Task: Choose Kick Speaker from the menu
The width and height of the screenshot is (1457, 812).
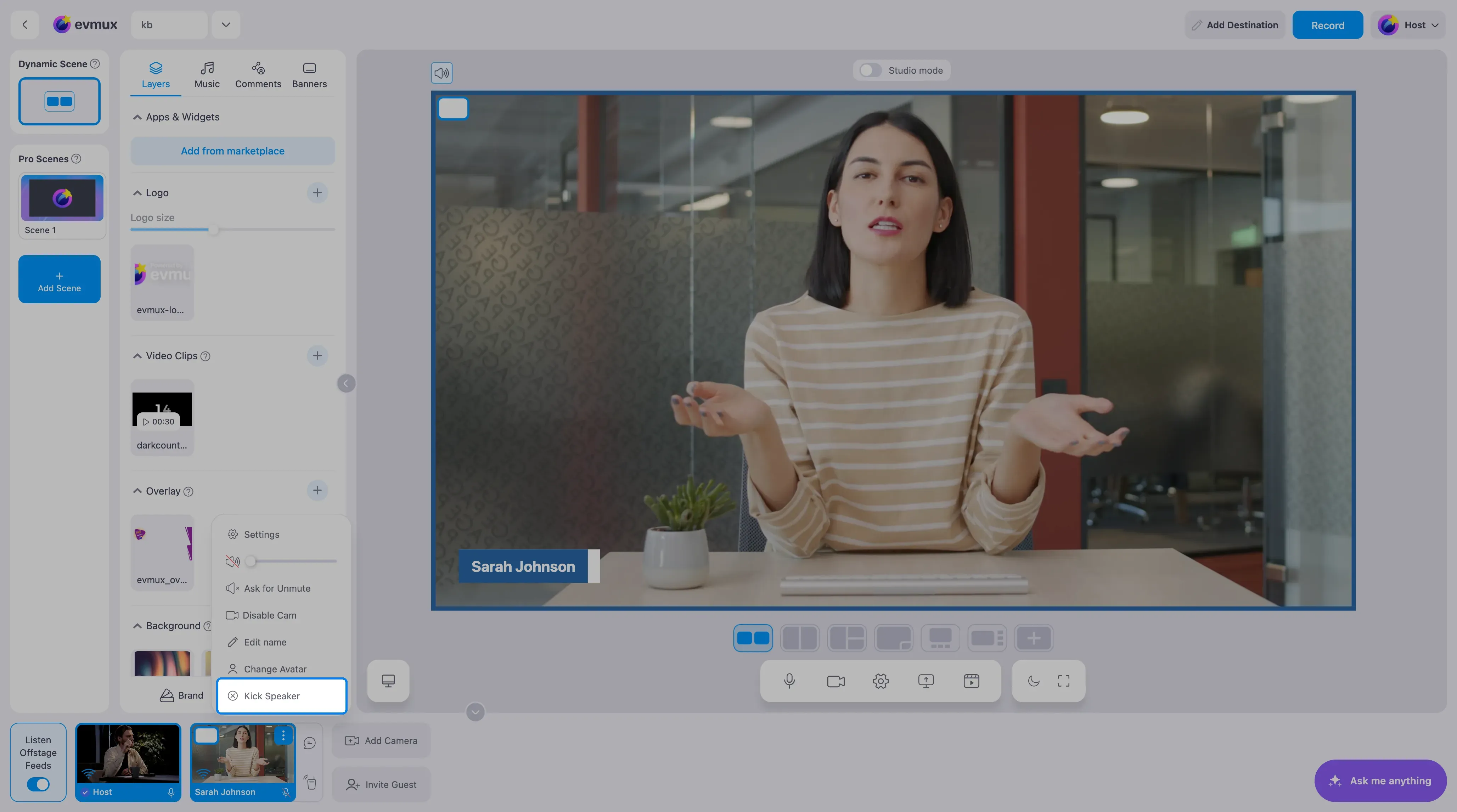Action: click(282, 695)
